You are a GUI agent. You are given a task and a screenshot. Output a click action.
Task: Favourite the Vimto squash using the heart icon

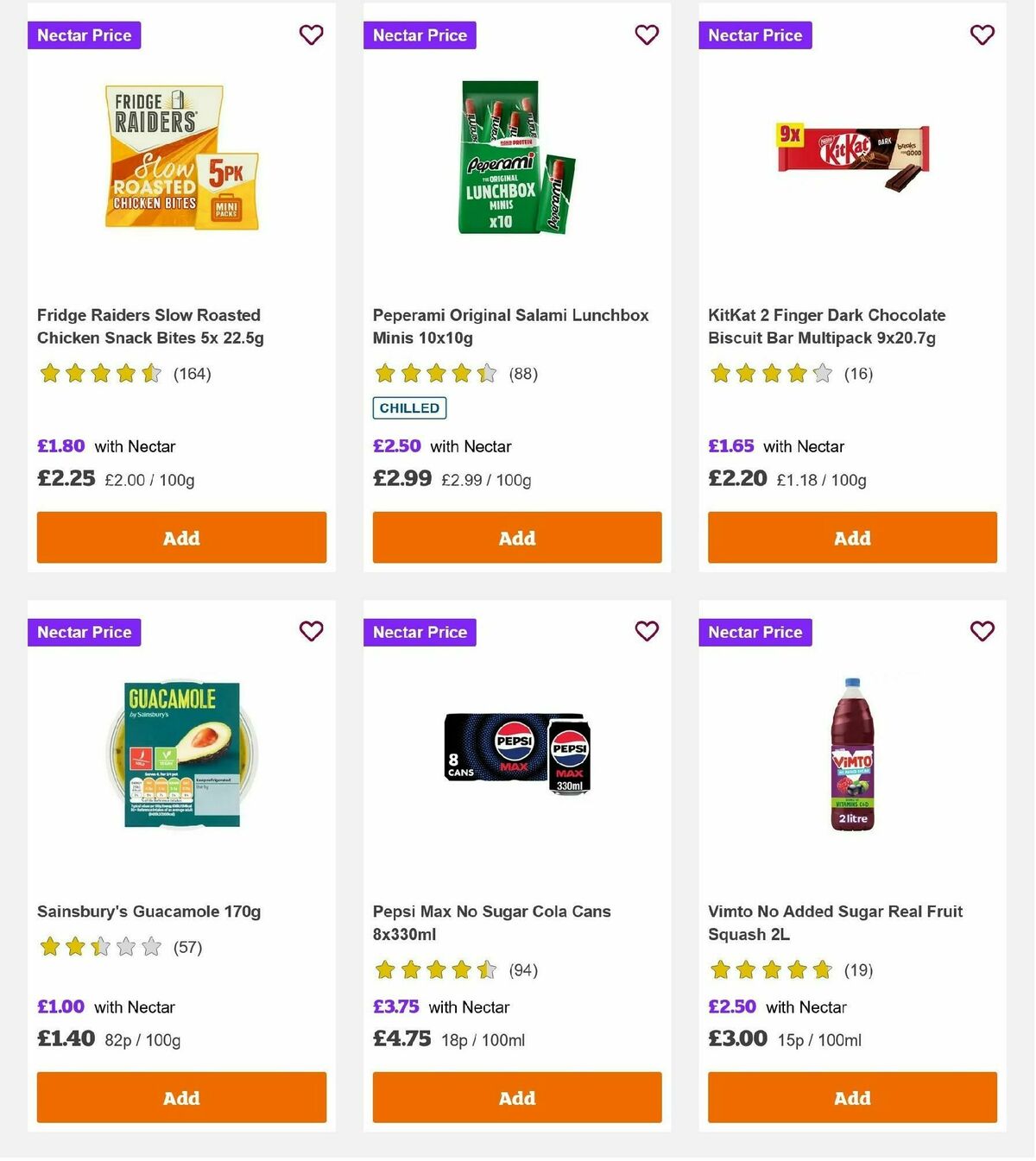(x=982, y=631)
